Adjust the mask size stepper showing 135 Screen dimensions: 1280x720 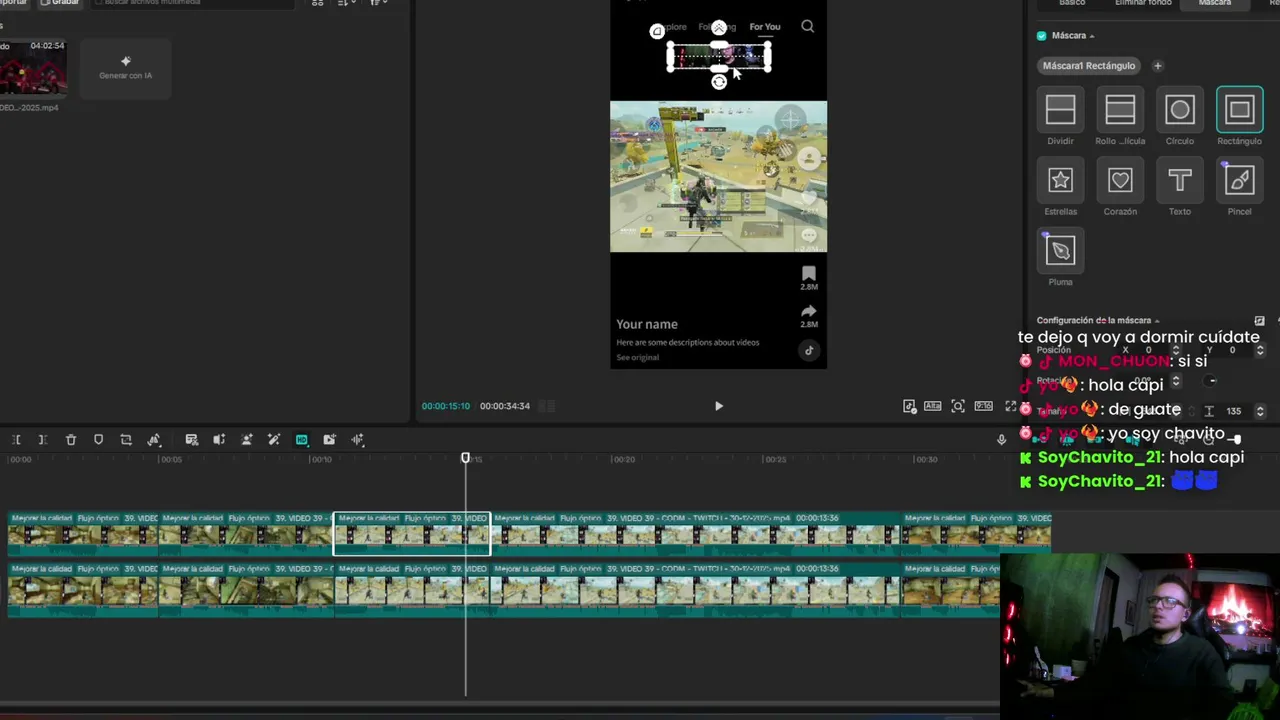[x=1260, y=411]
